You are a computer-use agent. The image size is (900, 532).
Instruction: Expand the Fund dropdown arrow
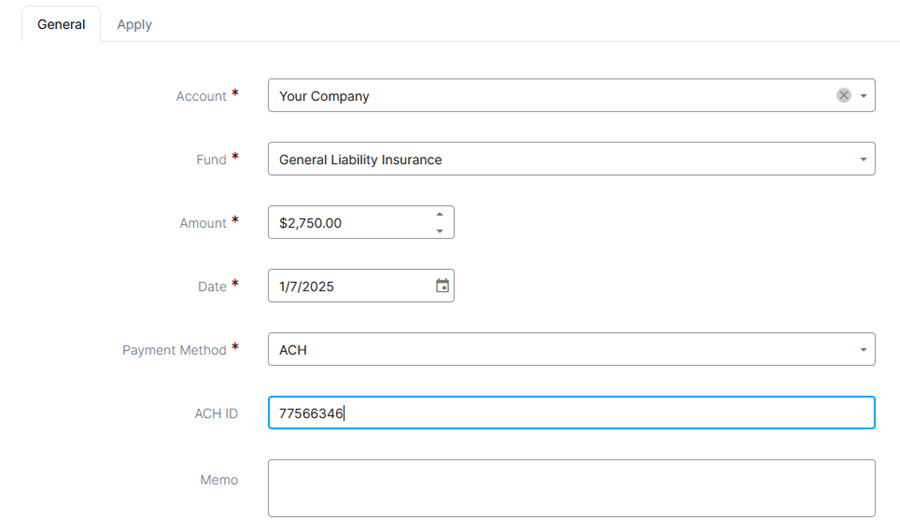863,159
